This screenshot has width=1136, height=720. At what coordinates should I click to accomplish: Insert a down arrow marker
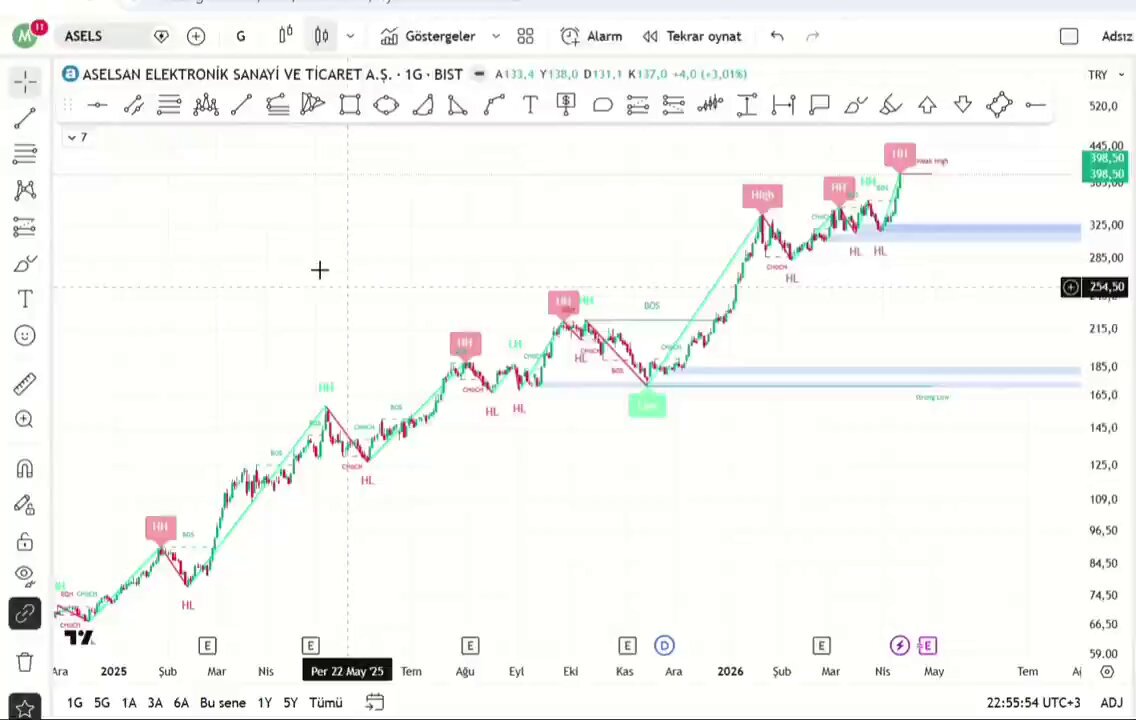click(x=963, y=105)
